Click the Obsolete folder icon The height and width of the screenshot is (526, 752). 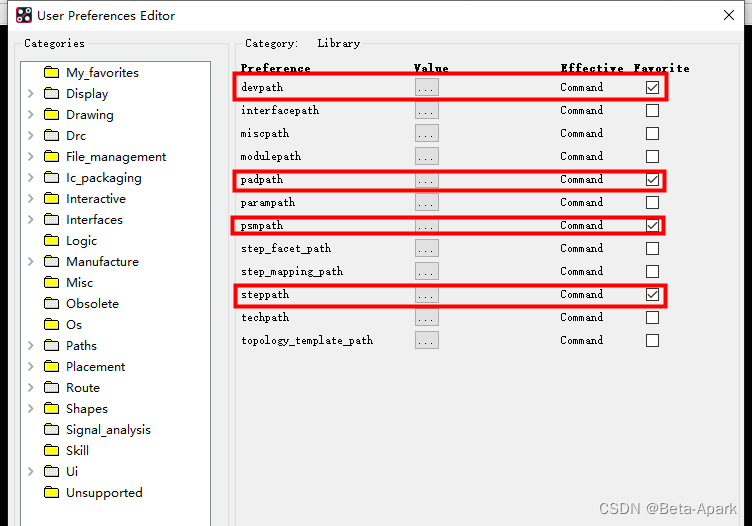coord(52,304)
